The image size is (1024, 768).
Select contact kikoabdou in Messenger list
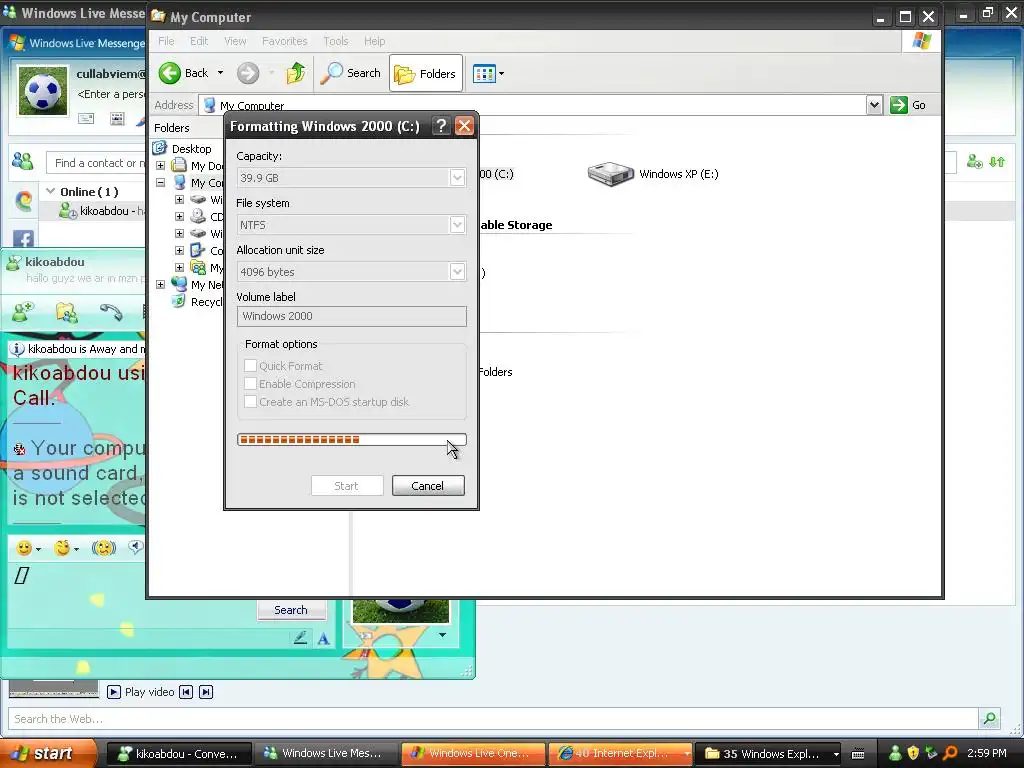click(x=100, y=211)
